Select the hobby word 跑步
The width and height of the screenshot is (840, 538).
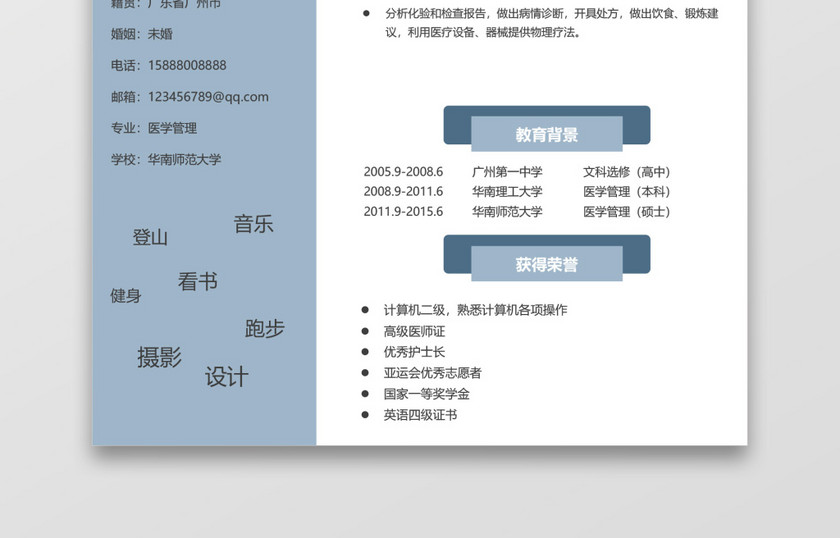point(265,328)
